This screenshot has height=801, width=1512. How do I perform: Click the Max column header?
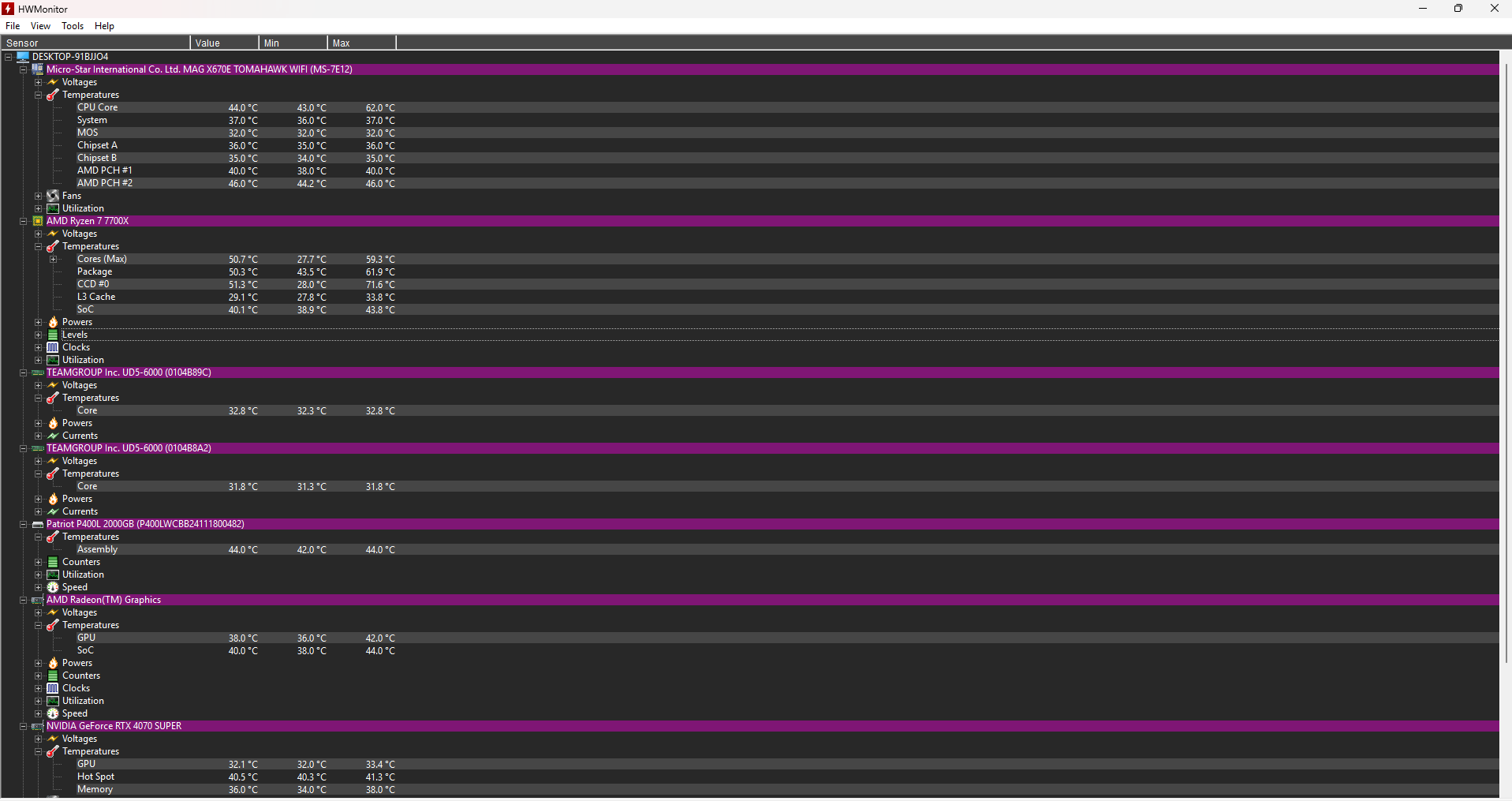coord(362,43)
